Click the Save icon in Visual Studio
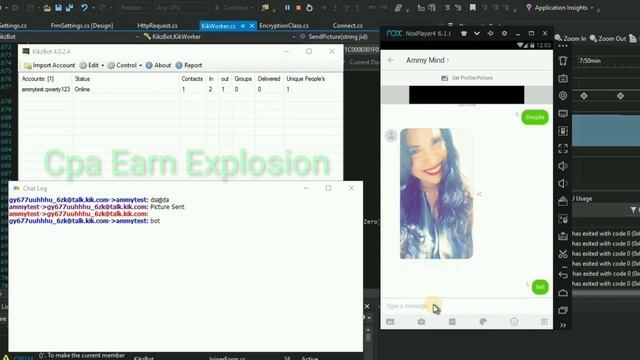Image resolution: width=640 pixels, height=360 pixels. click(58, 8)
